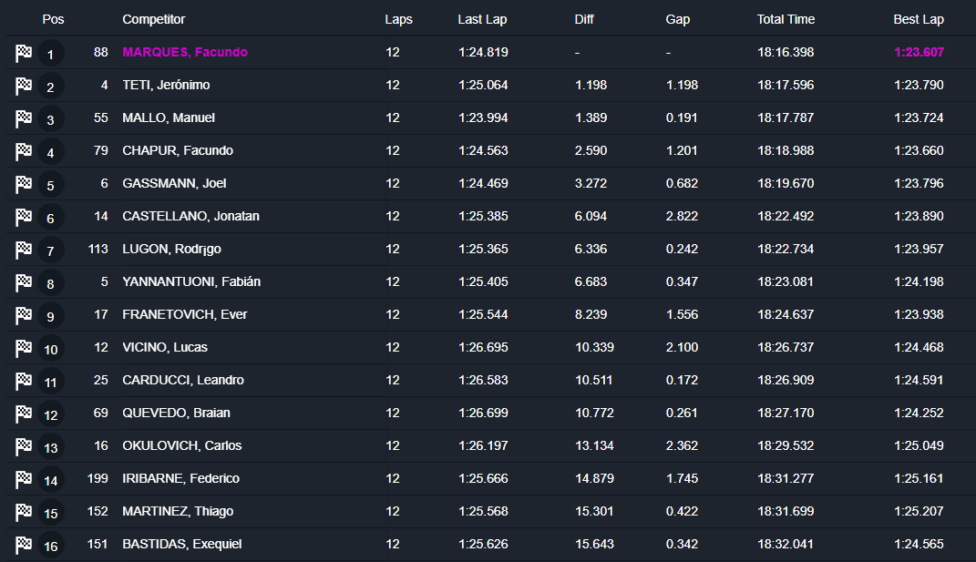Click the finish flag in TETI's row
Viewport: 976px width, 562px height.
click(x=24, y=86)
